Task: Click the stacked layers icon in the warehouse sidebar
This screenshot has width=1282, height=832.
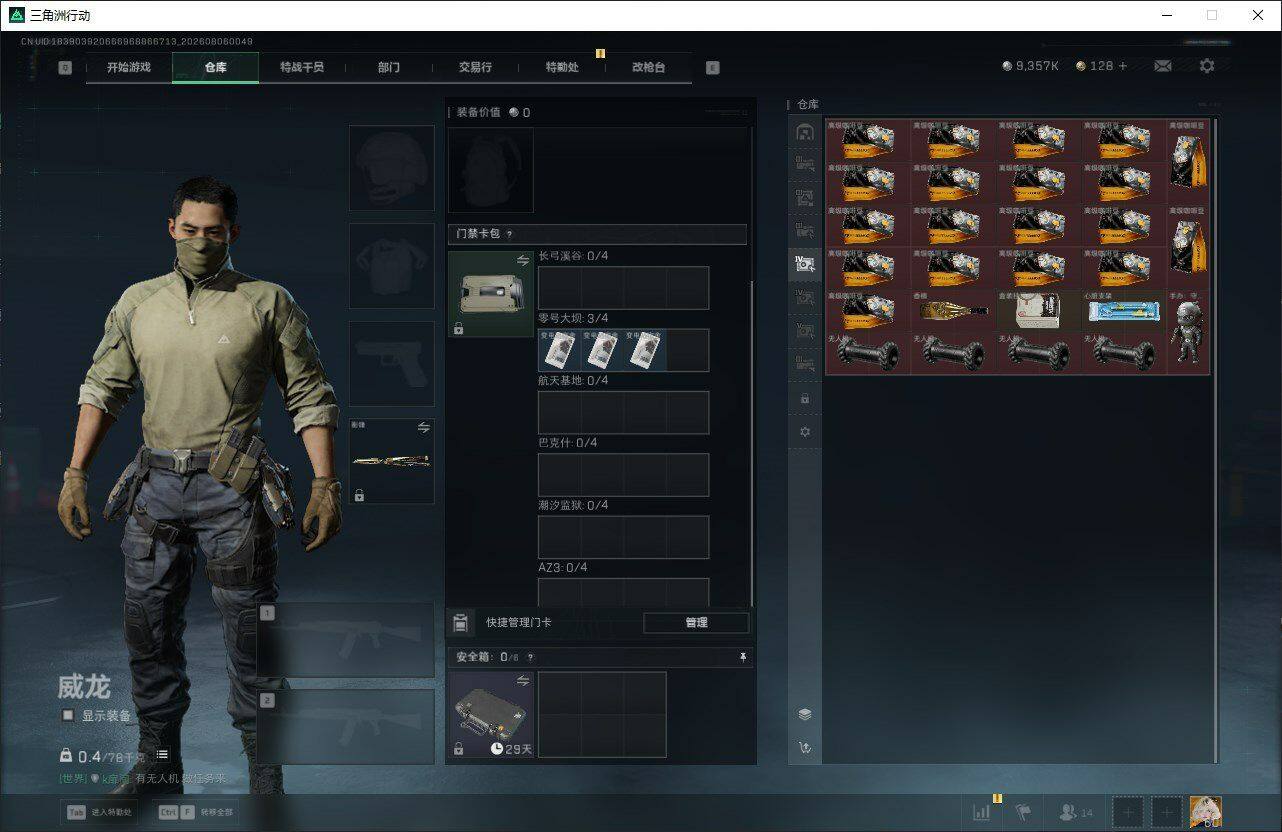Action: click(805, 714)
